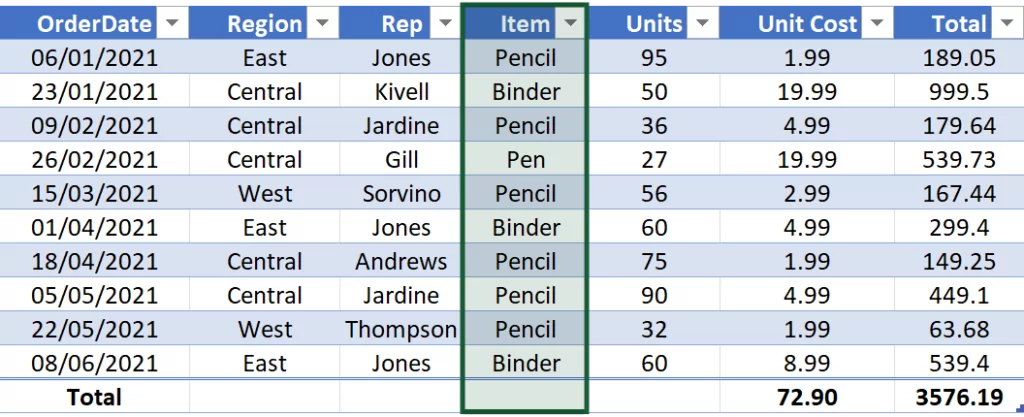Select the Andrews rep cell
This screenshot has width=1024, height=417.
tap(401, 262)
